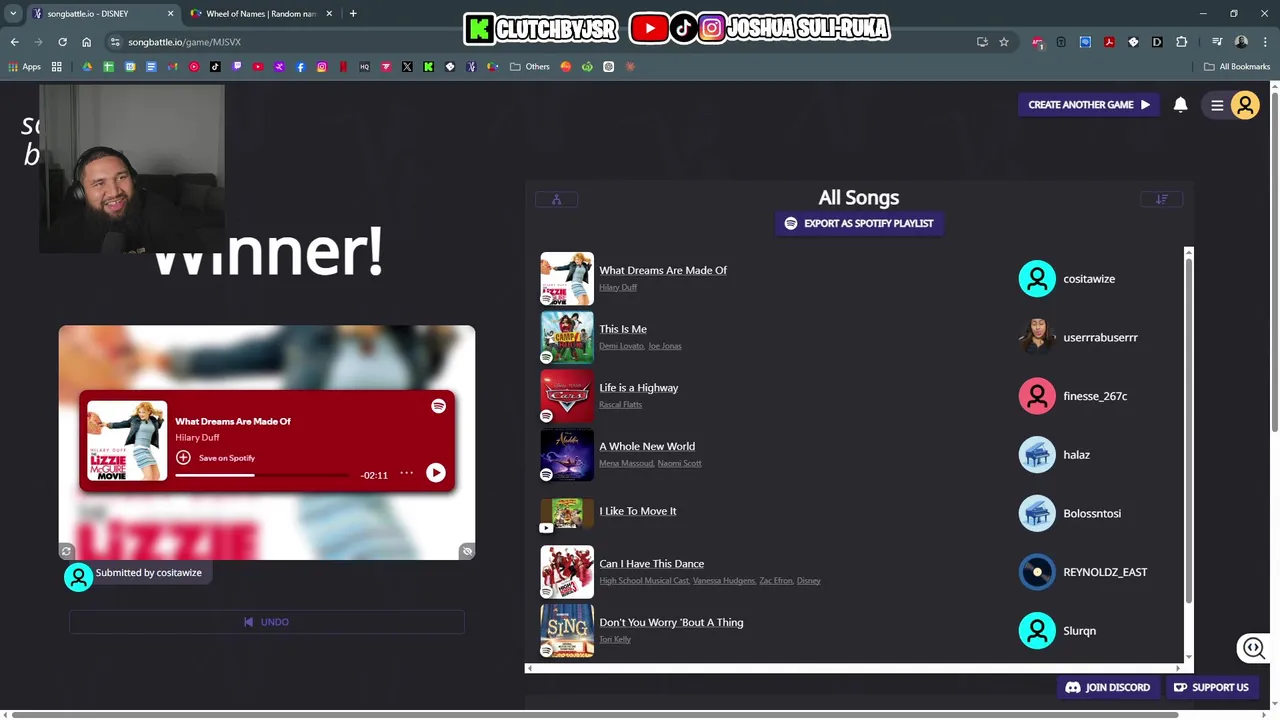Click the Spotify logo in winner player
Viewport: 1280px width, 720px height.
[x=438, y=406]
